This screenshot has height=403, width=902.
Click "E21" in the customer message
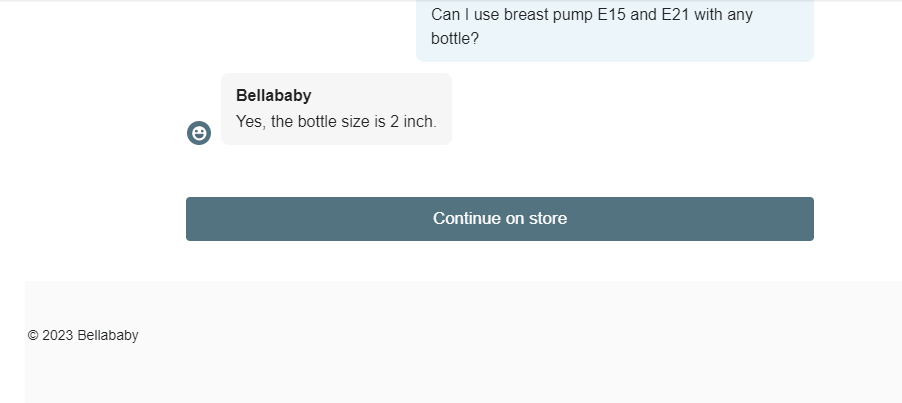(x=675, y=14)
